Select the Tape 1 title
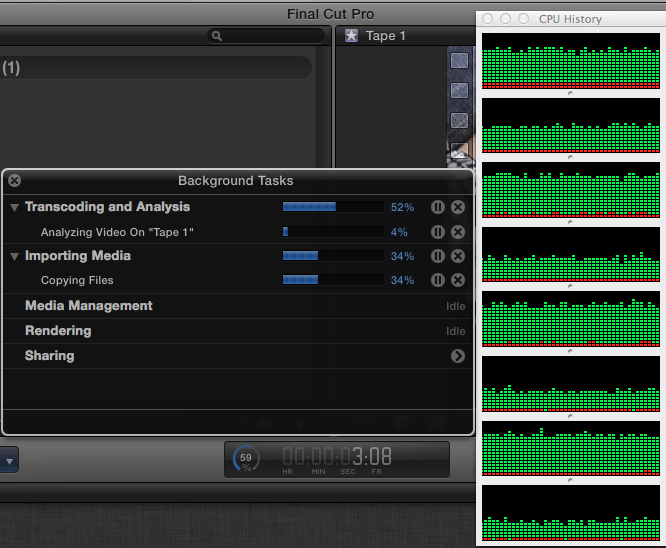666x548 pixels. coord(386,36)
